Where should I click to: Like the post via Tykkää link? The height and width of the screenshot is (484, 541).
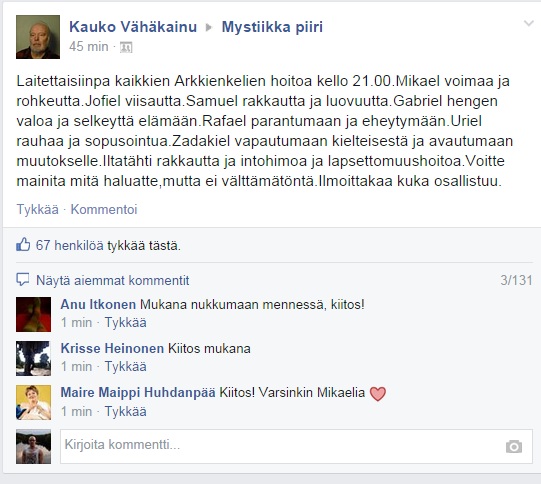[x=38, y=209]
